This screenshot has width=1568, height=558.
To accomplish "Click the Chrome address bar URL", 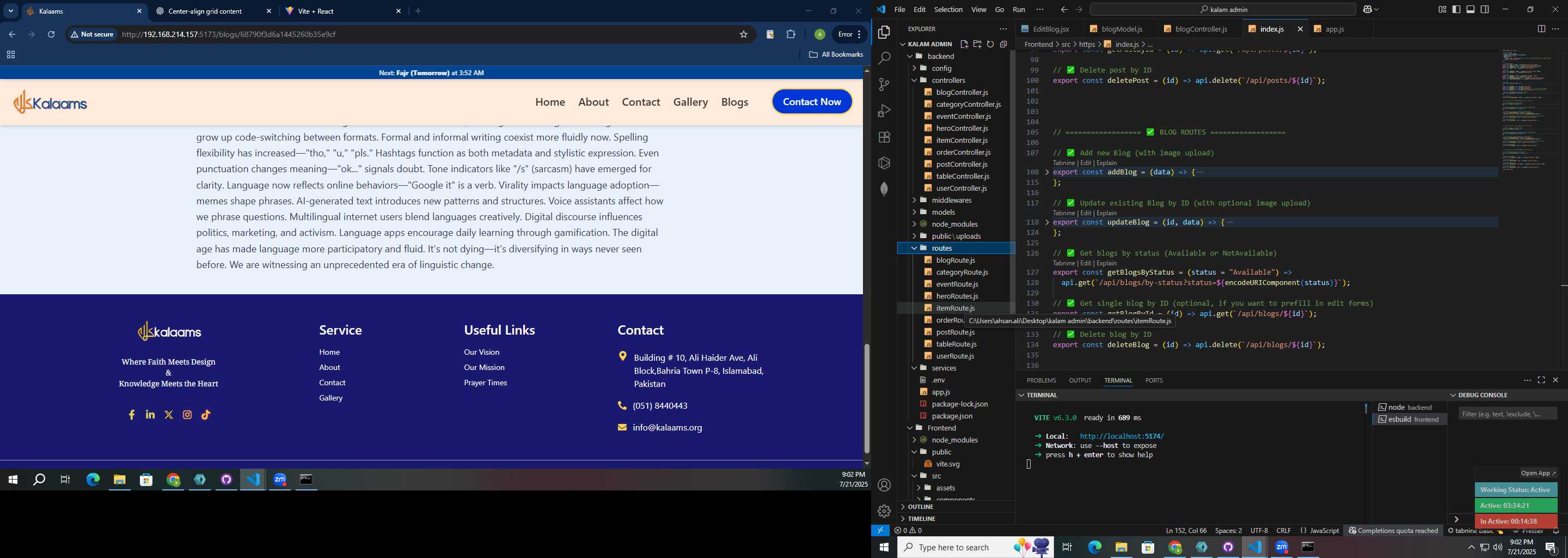I will point(229,35).
